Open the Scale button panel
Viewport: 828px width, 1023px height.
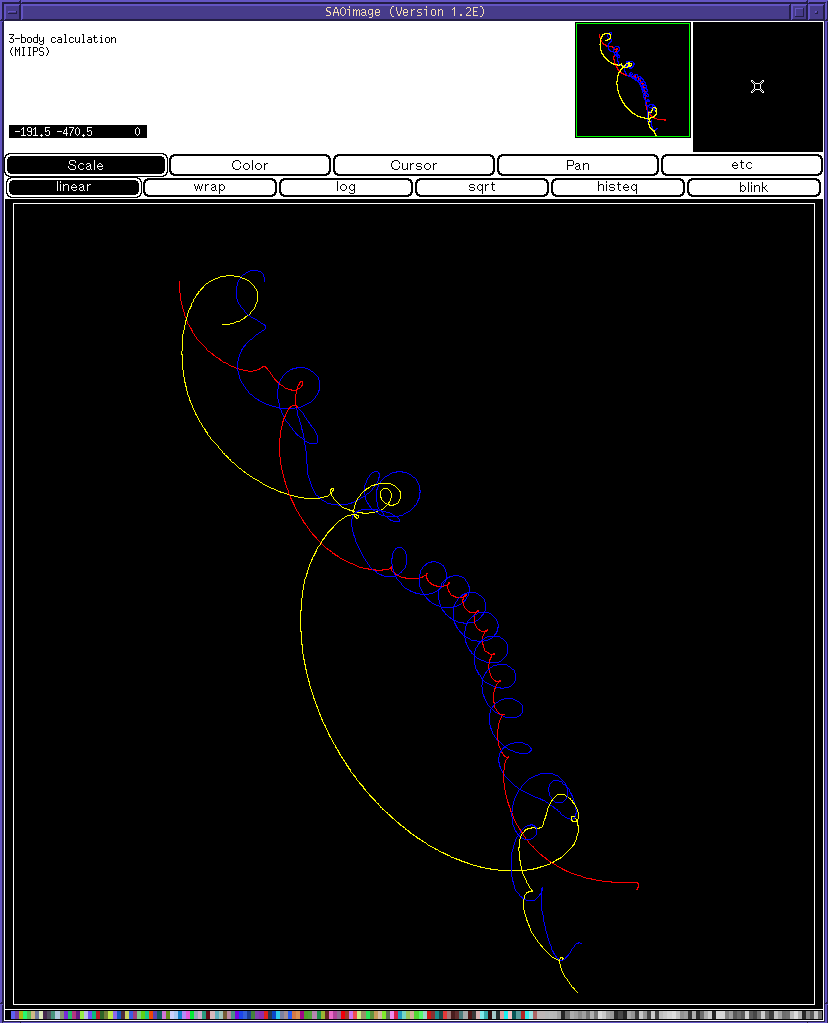pos(85,164)
